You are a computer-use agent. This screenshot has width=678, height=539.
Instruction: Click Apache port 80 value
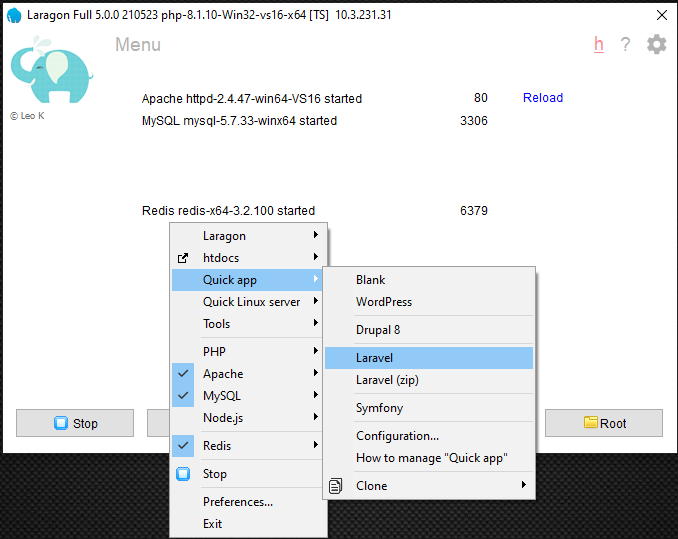click(480, 98)
